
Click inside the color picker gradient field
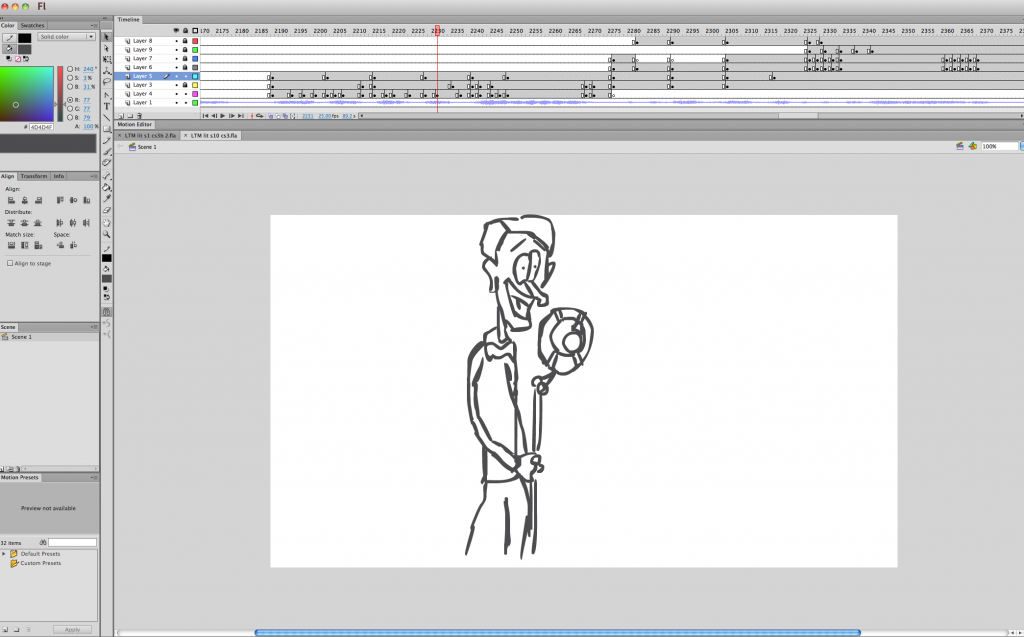(25, 95)
